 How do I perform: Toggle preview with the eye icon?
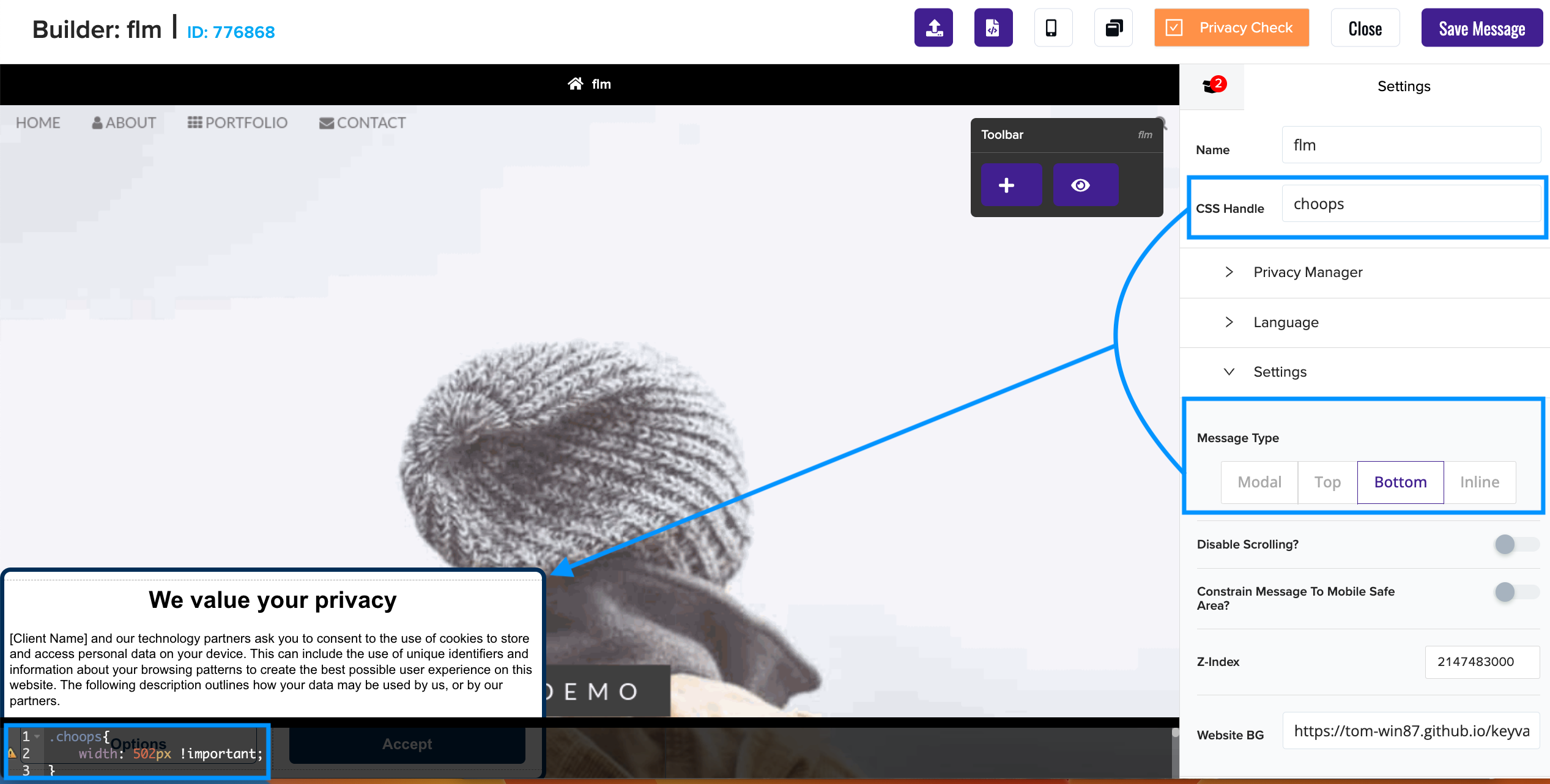1085,185
